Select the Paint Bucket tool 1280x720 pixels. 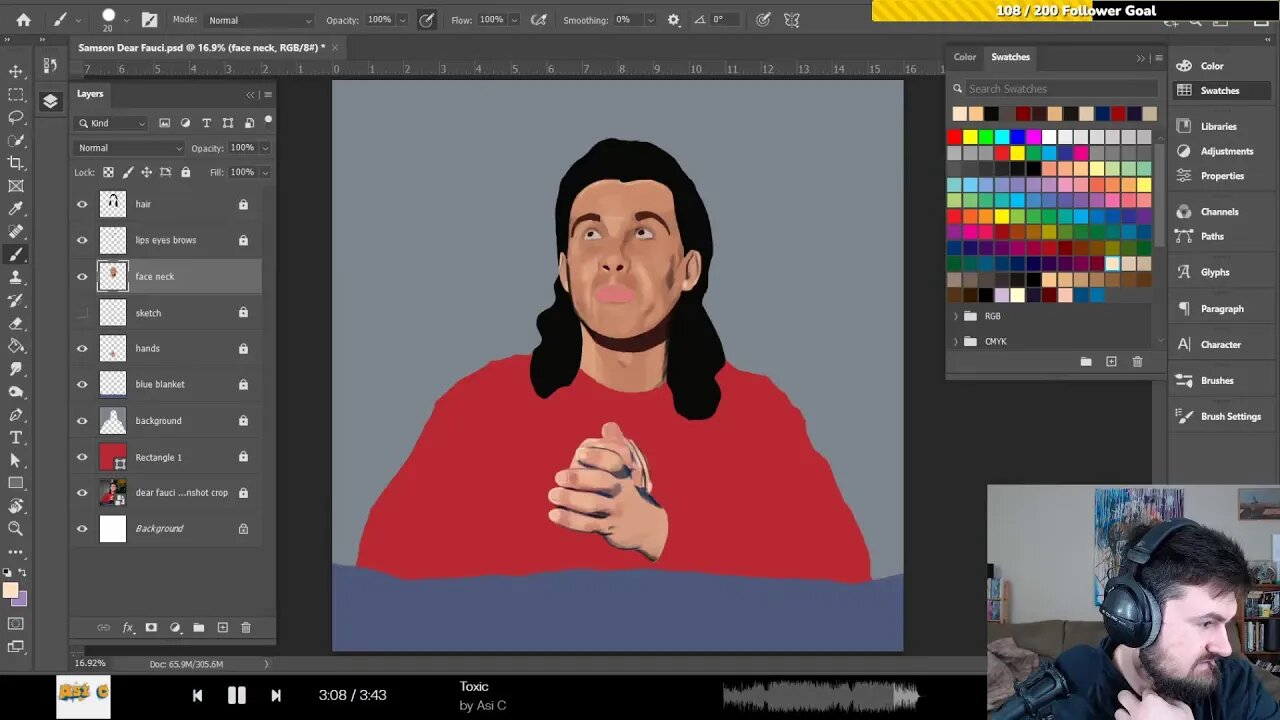click(x=16, y=346)
